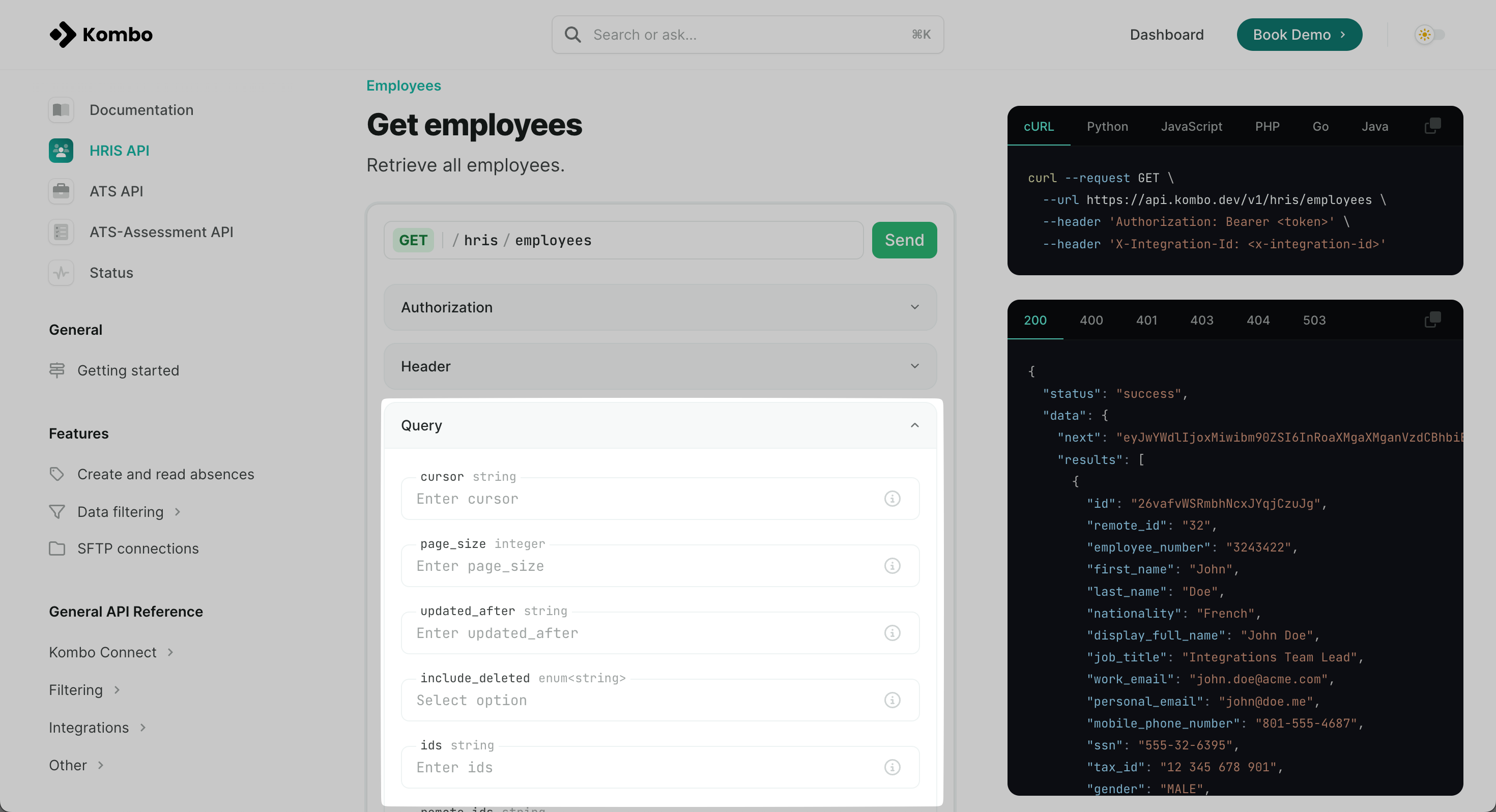Open the ATS-Assessment API sidebar link
Screen dimensions: 1496x812
[x=161, y=232]
